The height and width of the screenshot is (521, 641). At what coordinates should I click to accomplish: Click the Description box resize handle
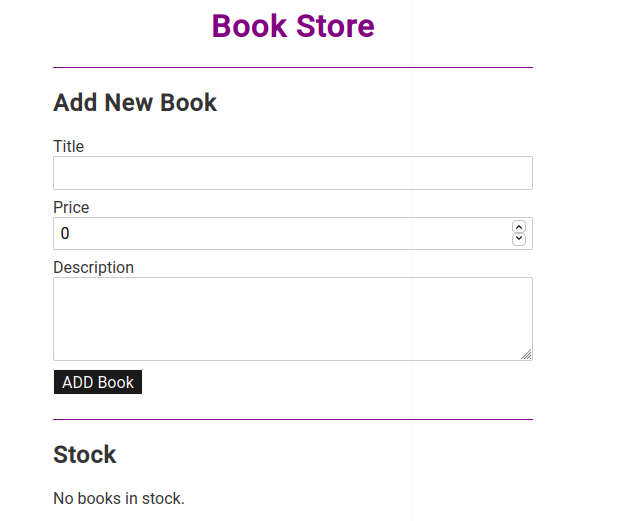click(x=526, y=354)
